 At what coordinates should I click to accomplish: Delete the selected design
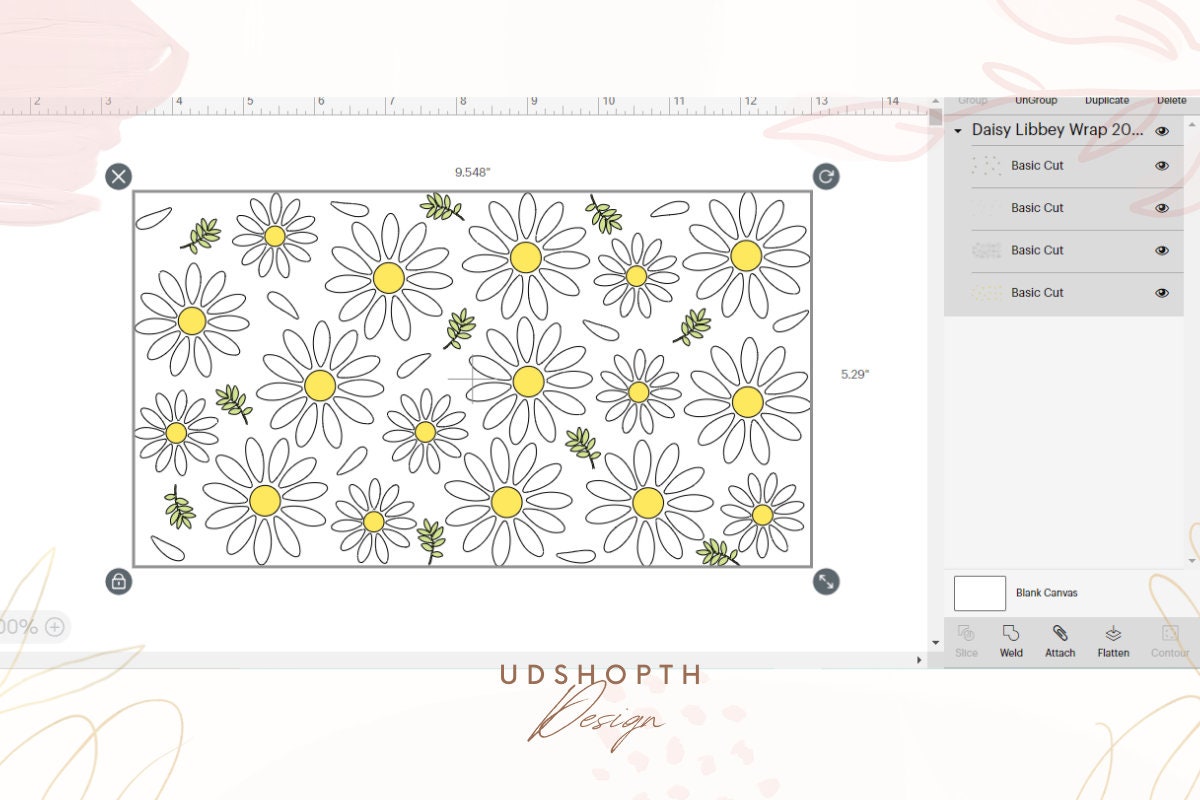pos(1171,99)
